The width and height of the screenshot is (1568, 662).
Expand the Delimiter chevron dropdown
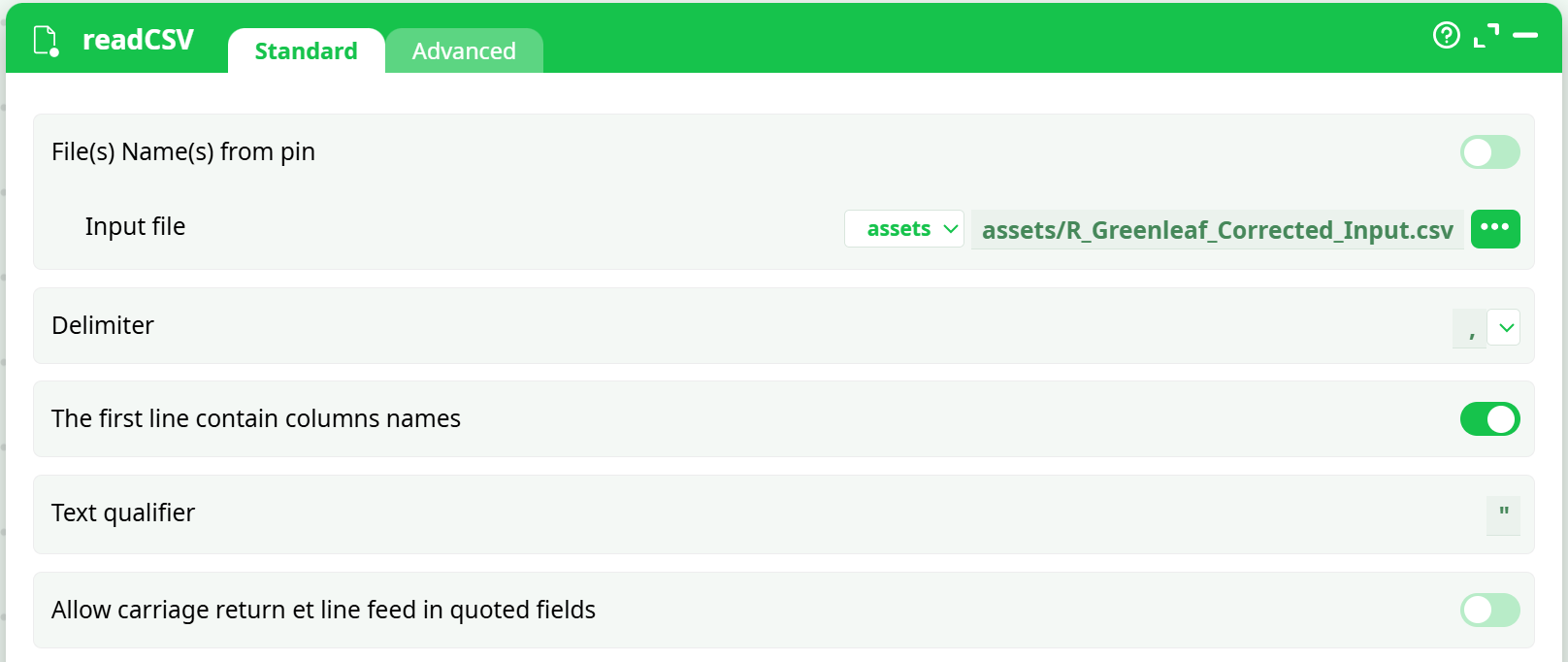[1504, 328]
